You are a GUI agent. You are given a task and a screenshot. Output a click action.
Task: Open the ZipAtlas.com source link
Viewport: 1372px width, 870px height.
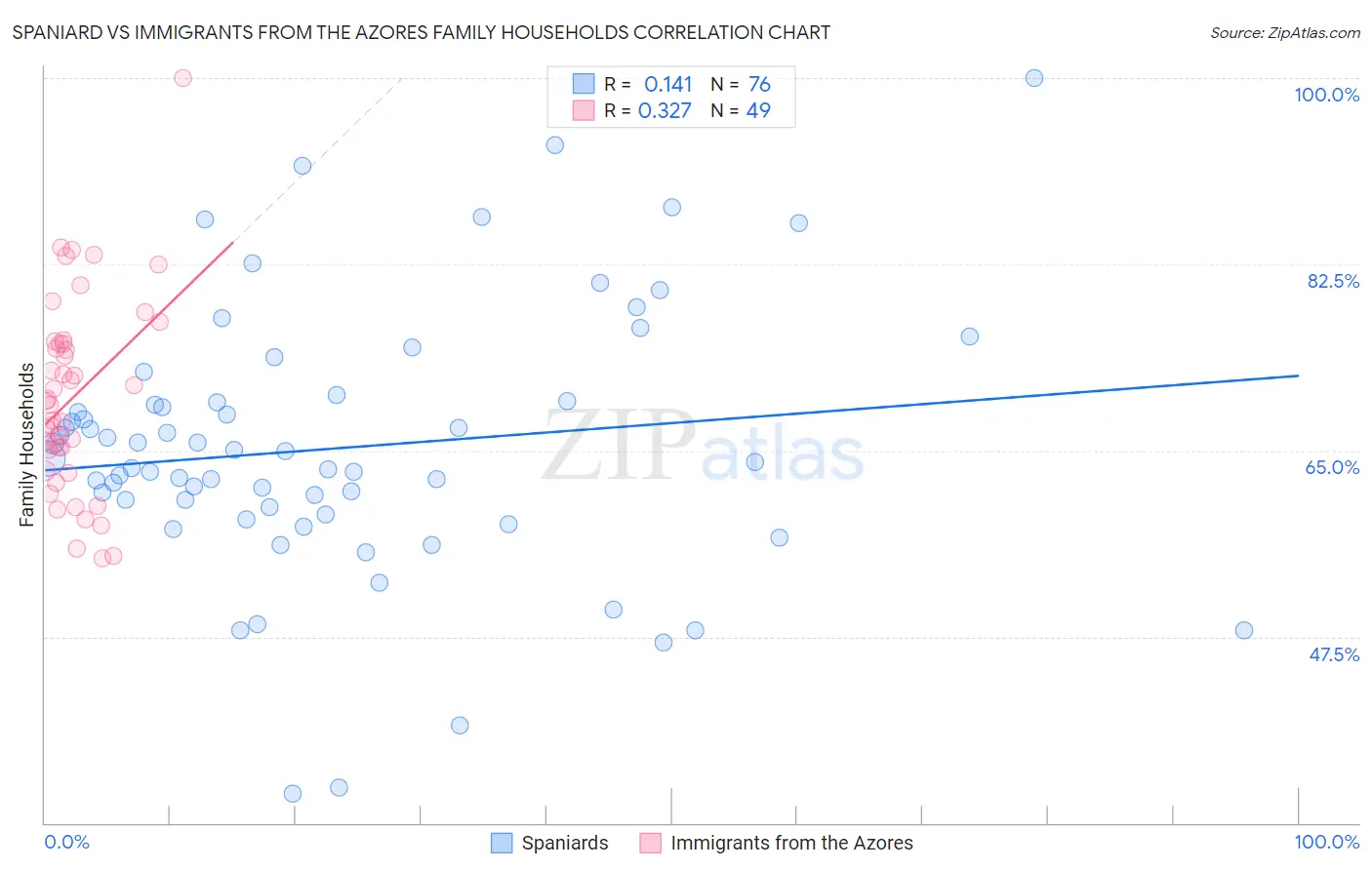(1285, 32)
